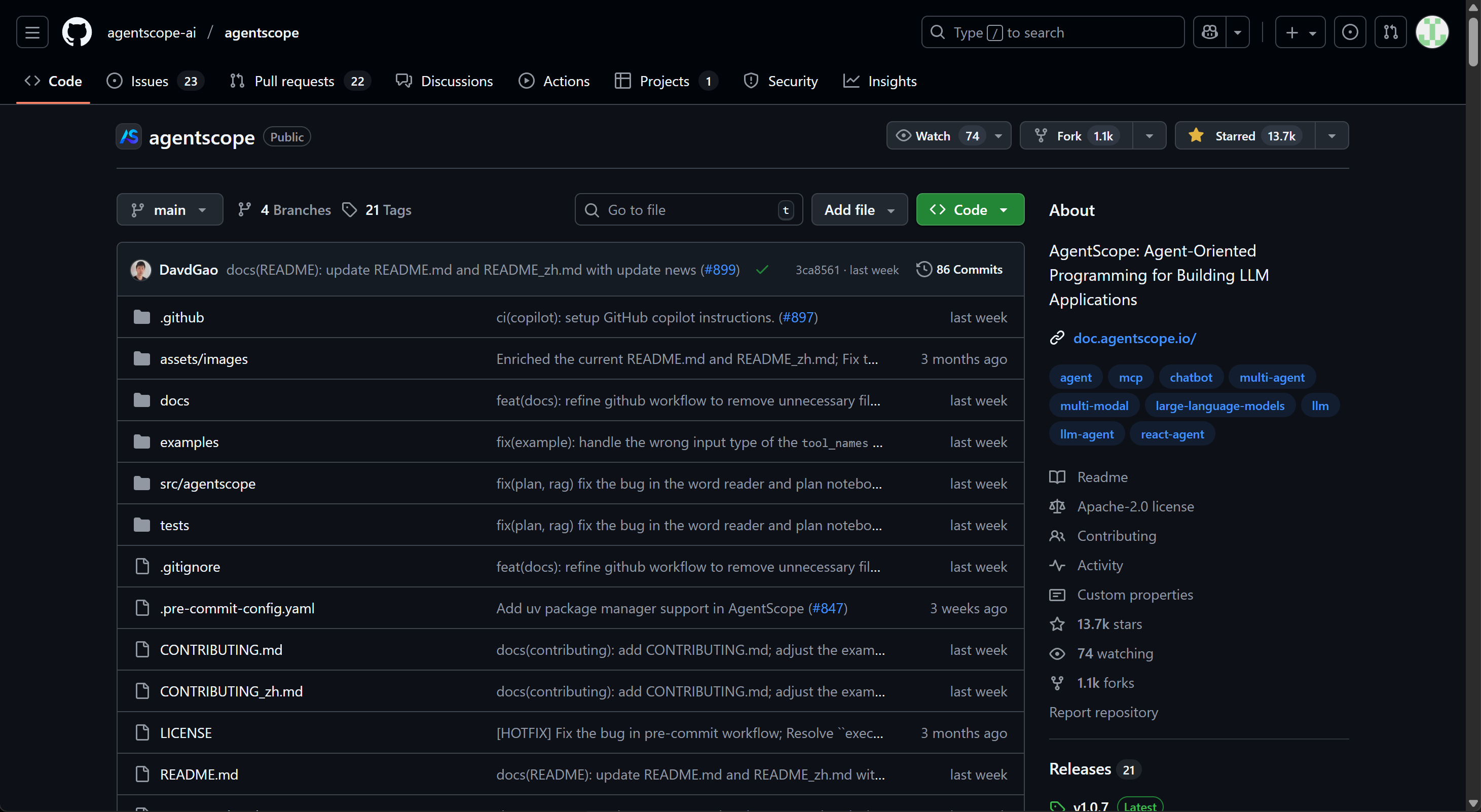
Task: Click the file icon for LICENSE
Action: point(142,732)
